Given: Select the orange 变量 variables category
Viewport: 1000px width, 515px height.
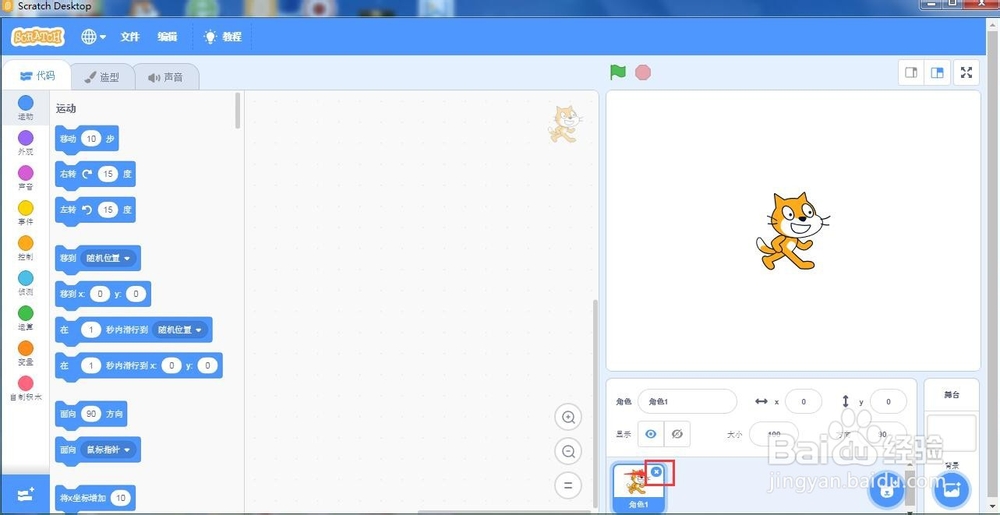Looking at the screenshot, I should (26, 353).
